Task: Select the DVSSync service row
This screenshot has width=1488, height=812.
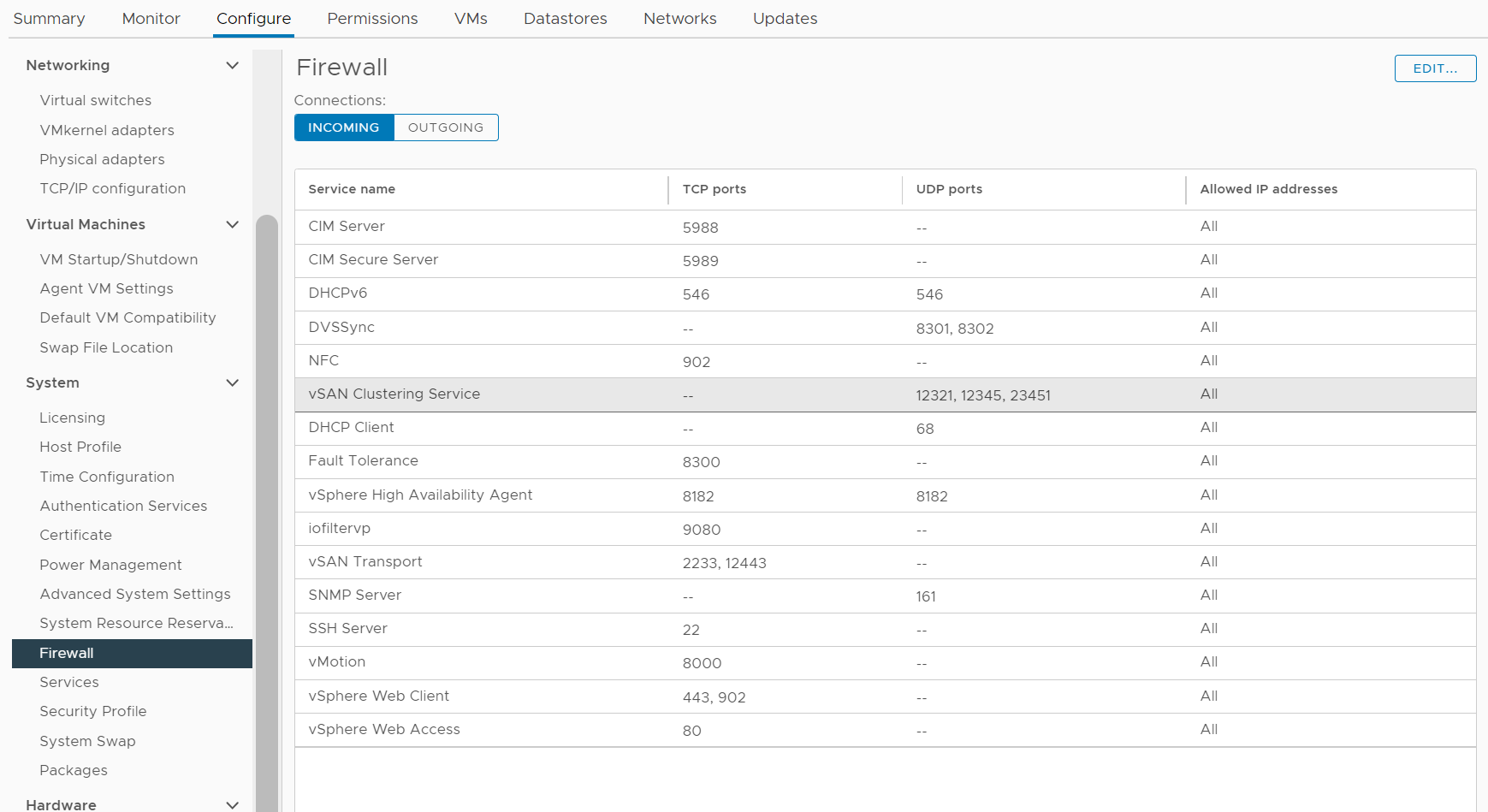Action: 885,328
